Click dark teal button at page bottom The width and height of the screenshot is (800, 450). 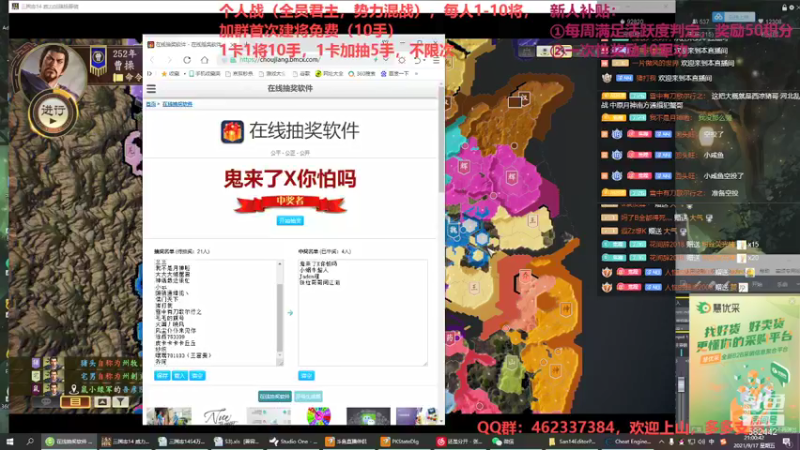click(274, 396)
